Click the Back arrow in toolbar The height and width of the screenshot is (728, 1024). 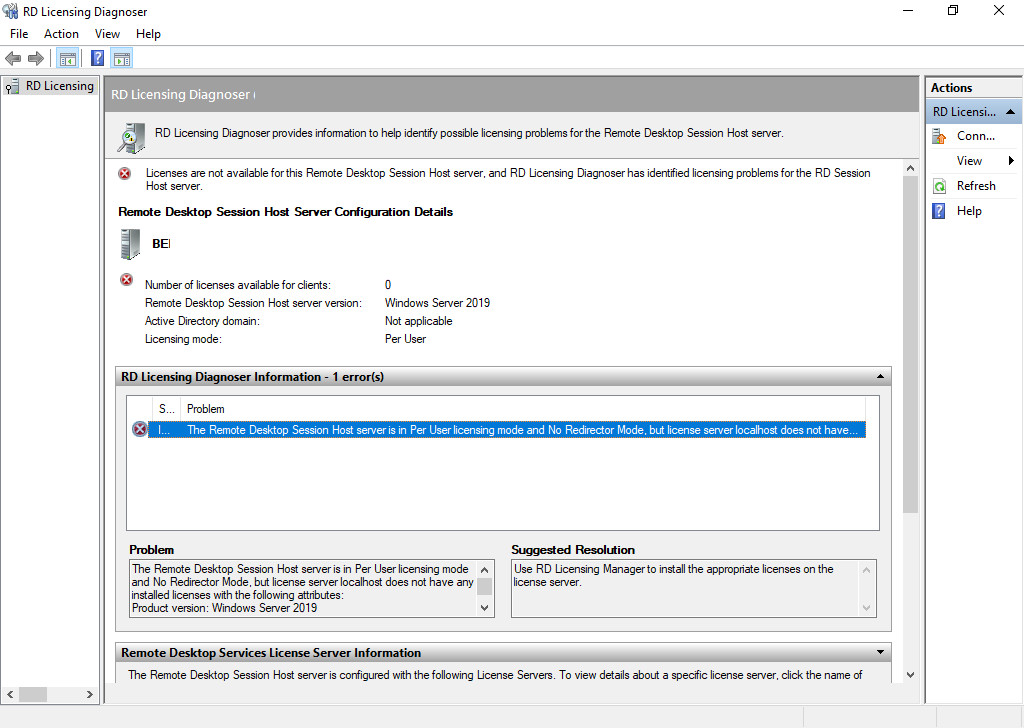13,59
